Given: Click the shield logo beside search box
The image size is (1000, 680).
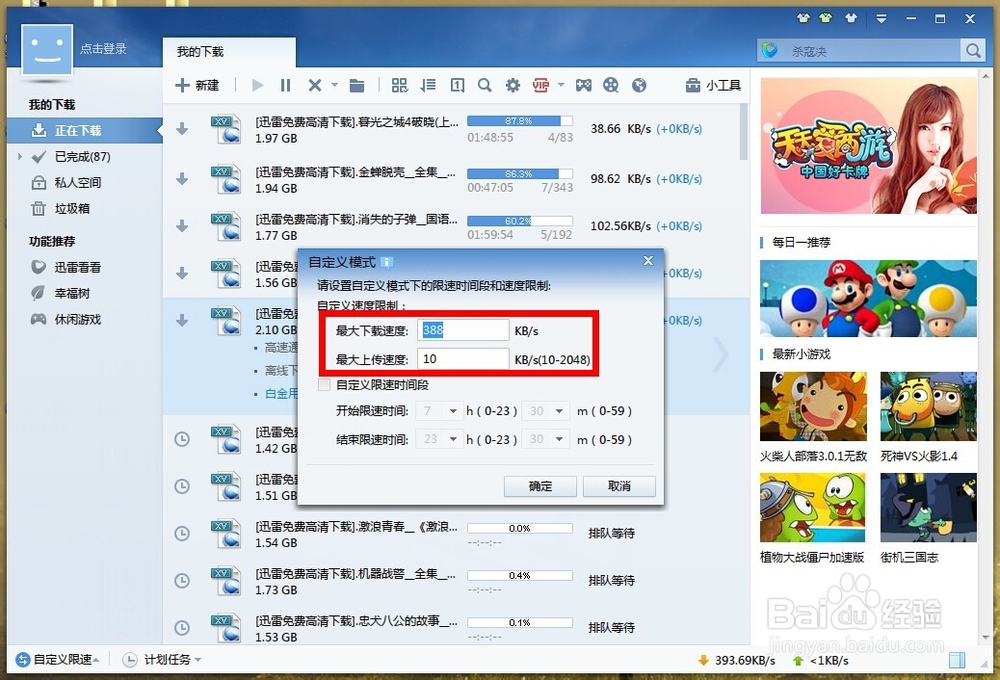Looking at the screenshot, I should tap(770, 50).
